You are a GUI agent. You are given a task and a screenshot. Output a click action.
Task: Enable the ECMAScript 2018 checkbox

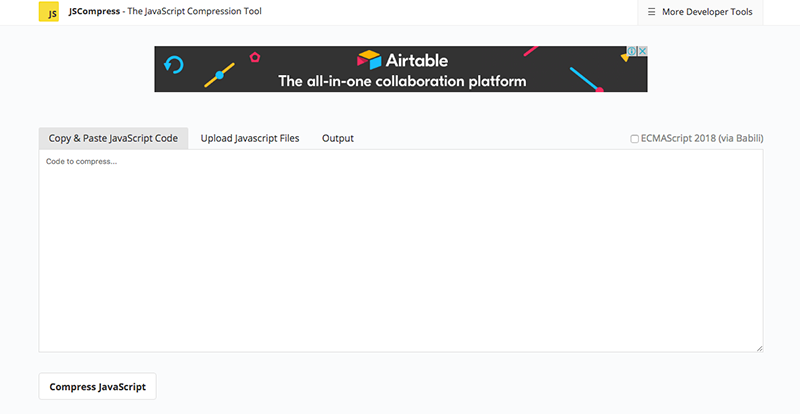(634, 139)
